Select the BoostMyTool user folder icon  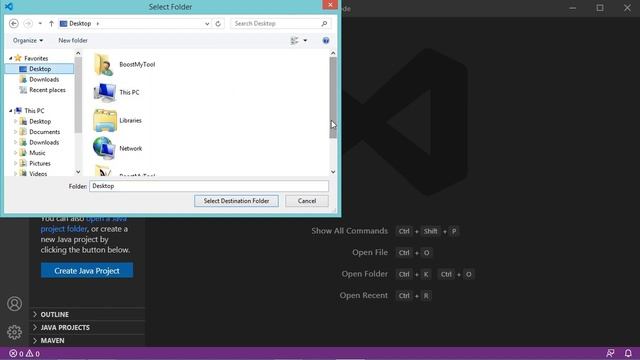click(103, 64)
